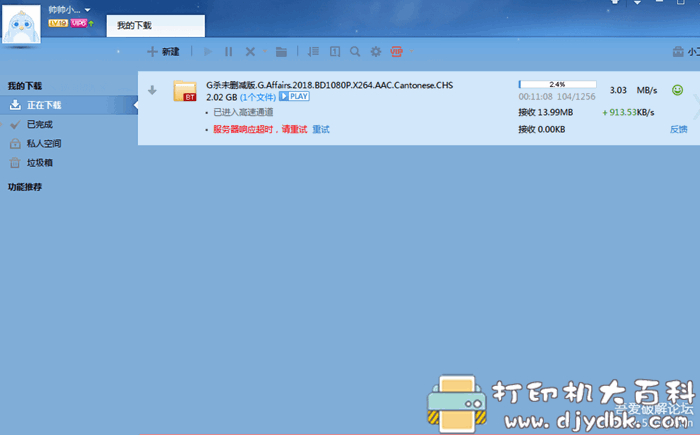
Task: Click the downloading arrow icon left of the task
Action: (152, 90)
